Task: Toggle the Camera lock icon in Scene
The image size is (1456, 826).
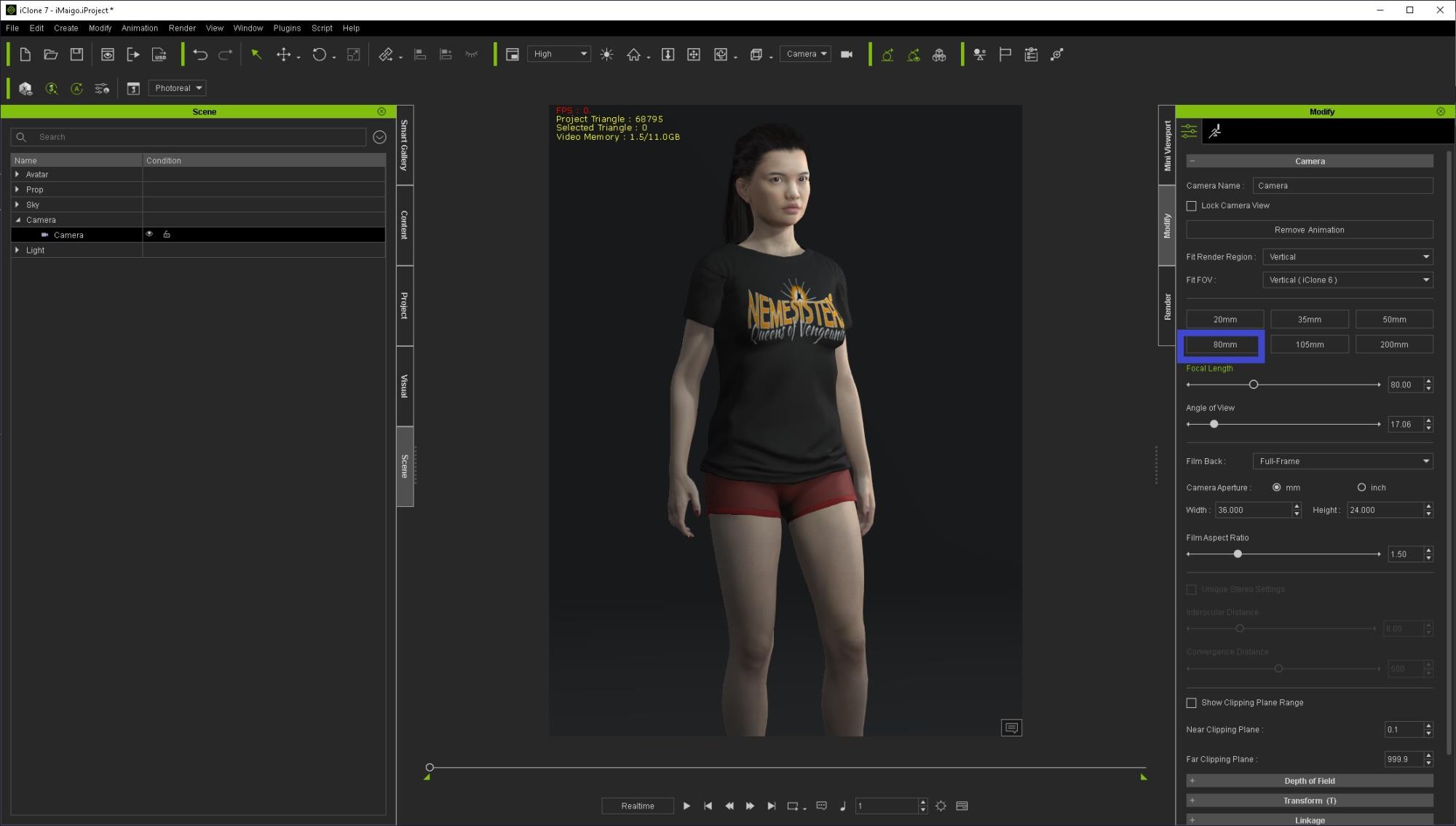Action: 167,235
